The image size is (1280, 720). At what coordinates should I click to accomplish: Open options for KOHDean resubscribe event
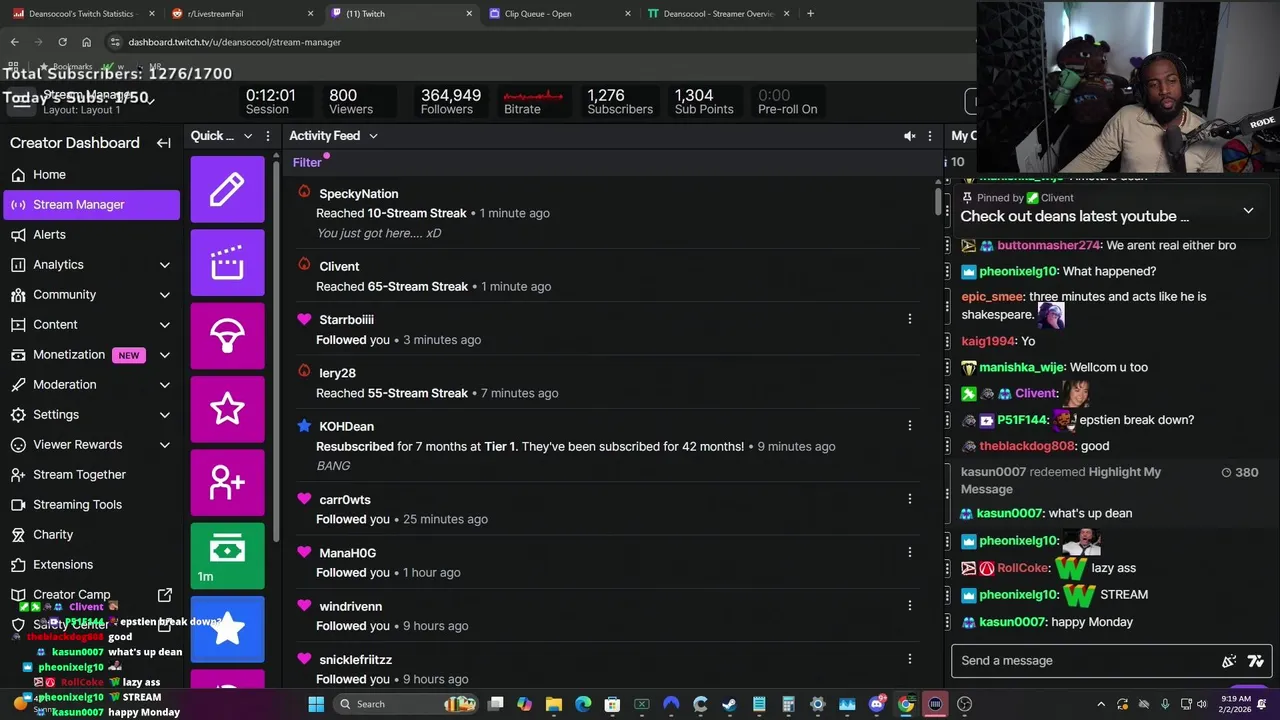point(909,425)
